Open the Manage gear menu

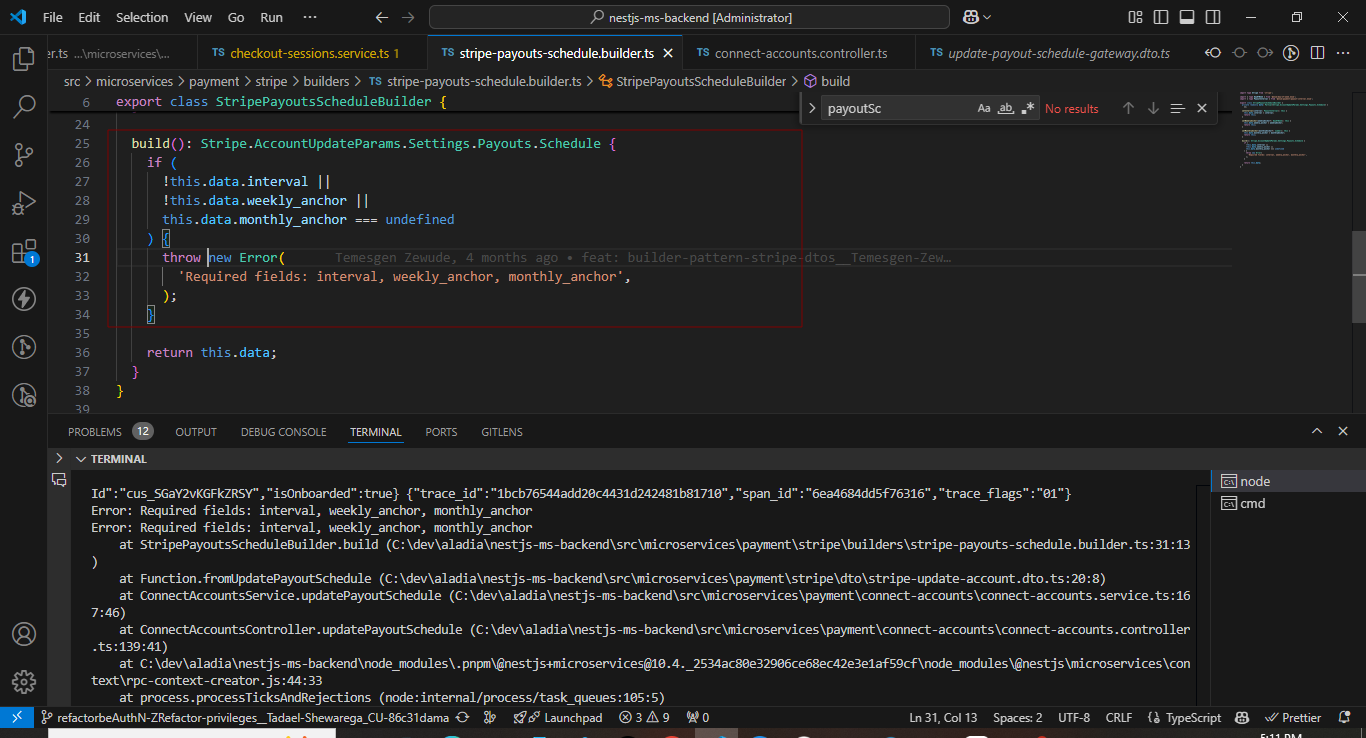pos(23,682)
